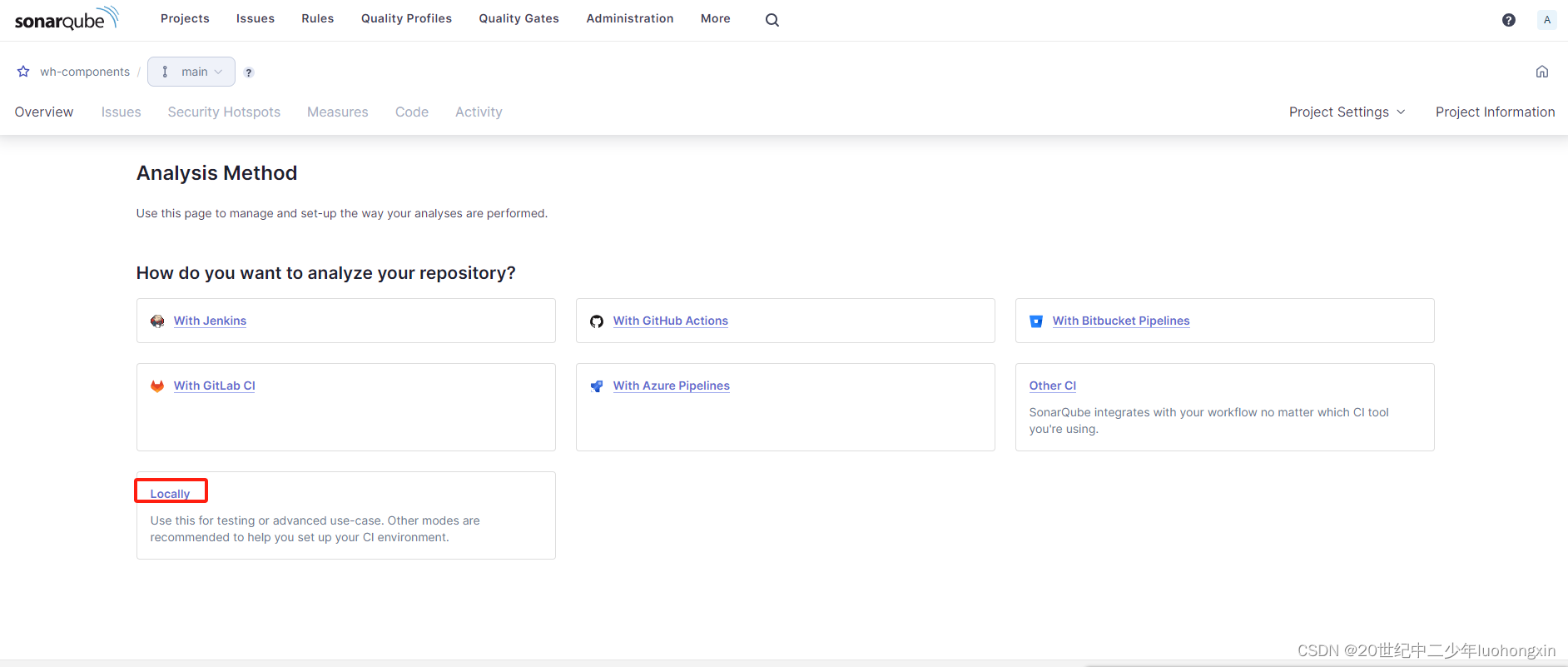The height and width of the screenshot is (667, 1568).
Task: Click the Azure Pipelines icon
Action: pyautogui.click(x=597, y=386)
